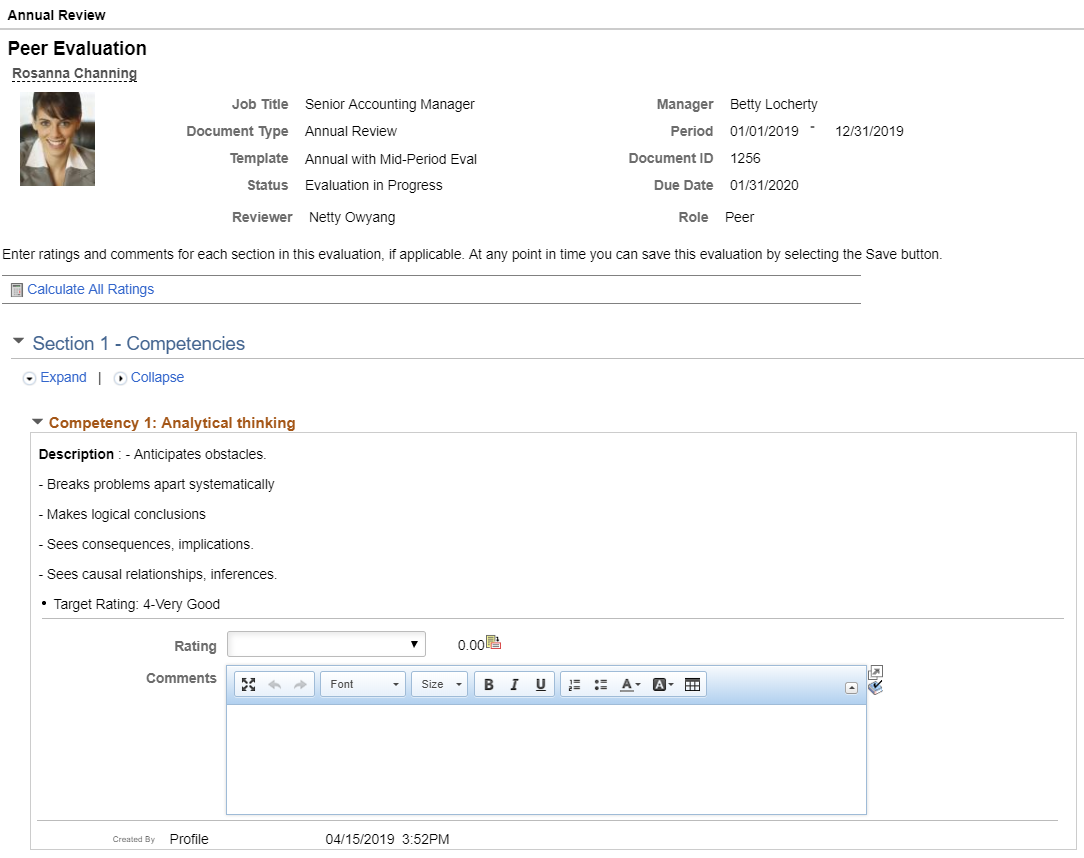Collapse Competency 1: Analytical thinking
Viewport: 1084px width, 858px height.
(37, 422)
